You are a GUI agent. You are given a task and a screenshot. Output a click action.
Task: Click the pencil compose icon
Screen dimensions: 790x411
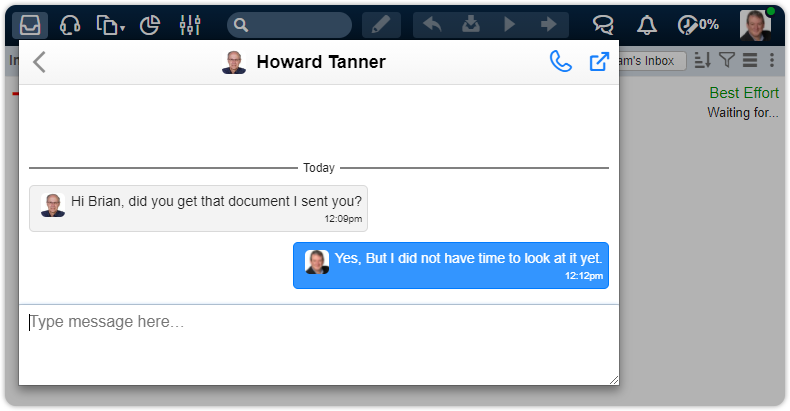point(381,25)
